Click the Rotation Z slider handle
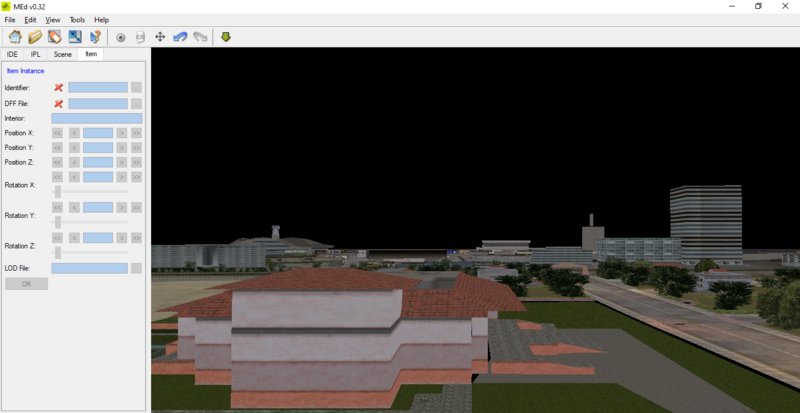The image size is (800, 413). click(58, 253)
